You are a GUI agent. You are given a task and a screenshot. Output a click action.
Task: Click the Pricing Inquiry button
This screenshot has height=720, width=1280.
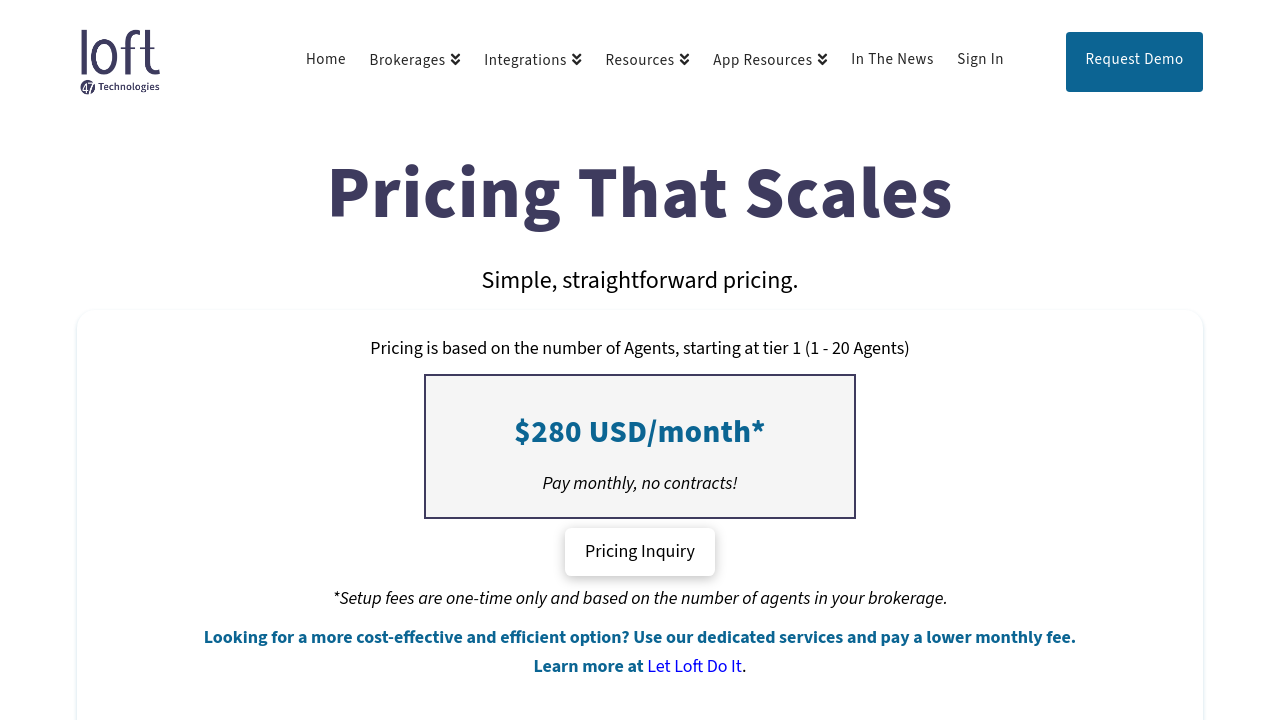tap(640, 552)
